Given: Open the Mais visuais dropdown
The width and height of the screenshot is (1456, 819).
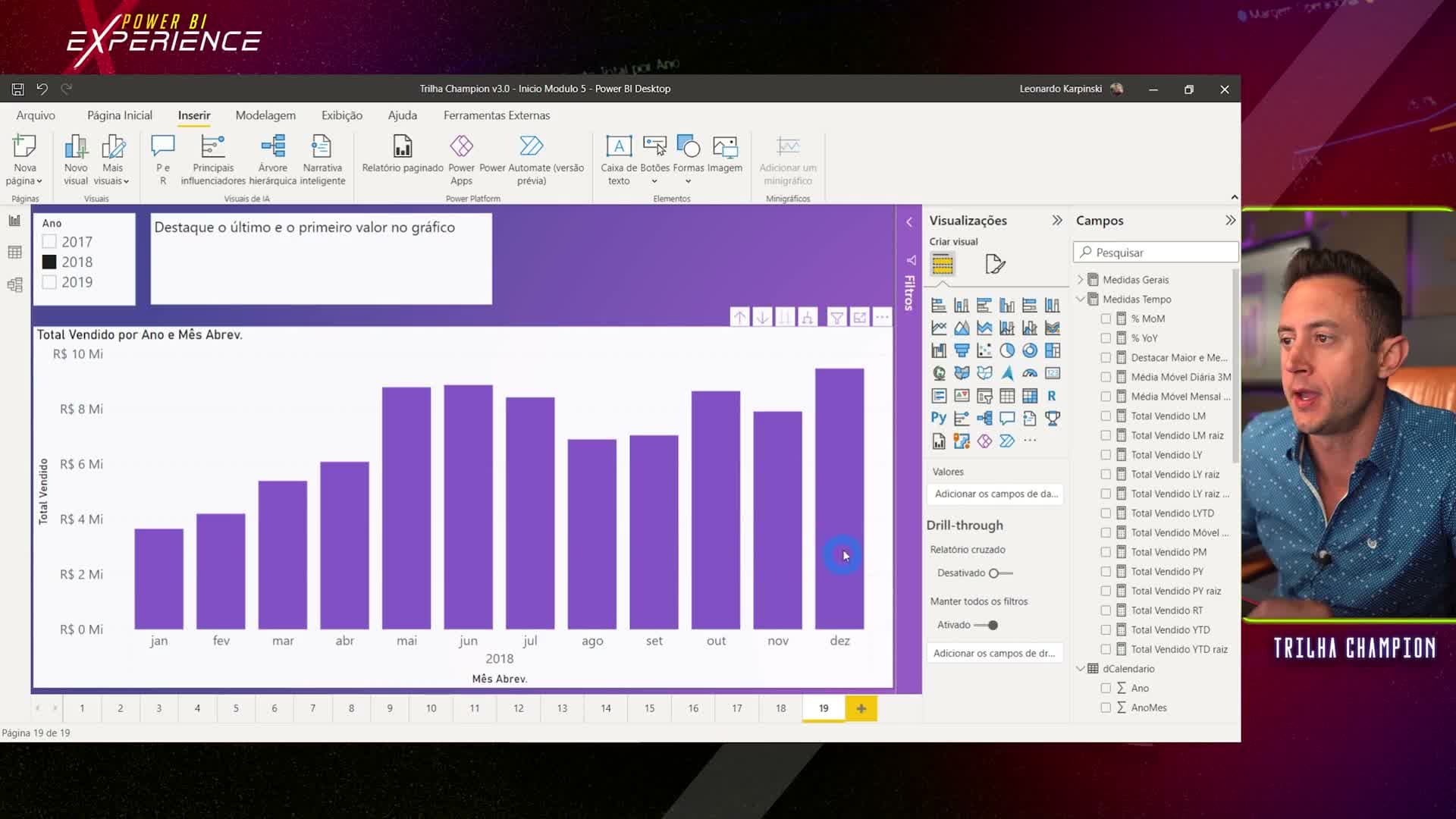Looking at the screenshot, I should pyautogui.click(x=113, y=161).
